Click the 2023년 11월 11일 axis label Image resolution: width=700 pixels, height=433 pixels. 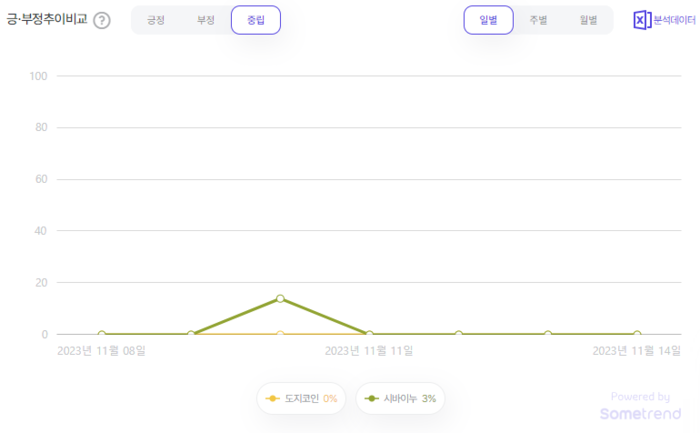(369, 351)
